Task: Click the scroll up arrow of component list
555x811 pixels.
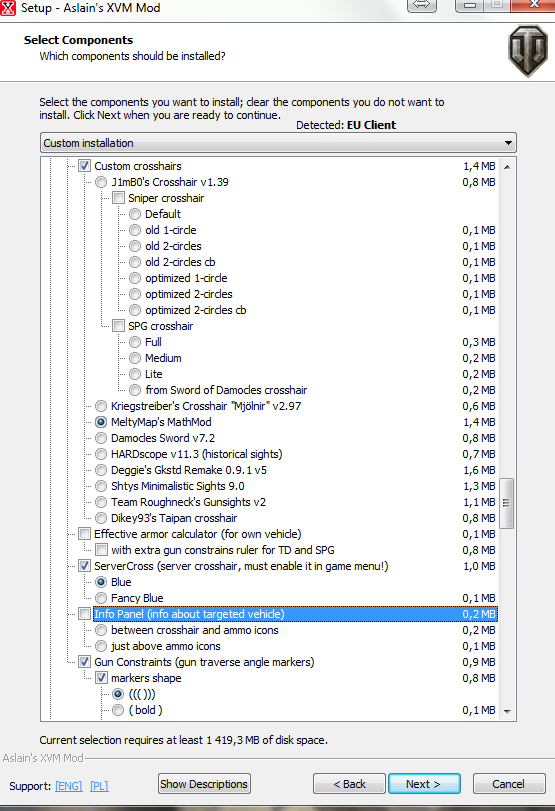Action: point(507,167)
